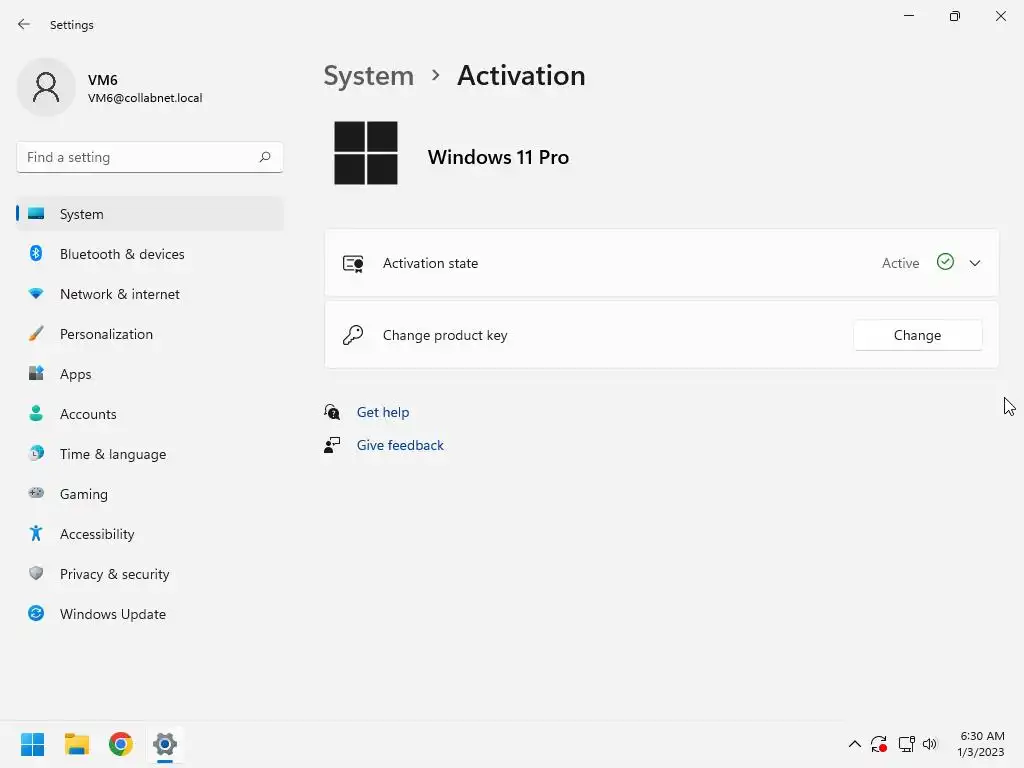This screenshot has width=1024, height=768.
Task: Click the back arrow in Settings
Action: point(24,24)
